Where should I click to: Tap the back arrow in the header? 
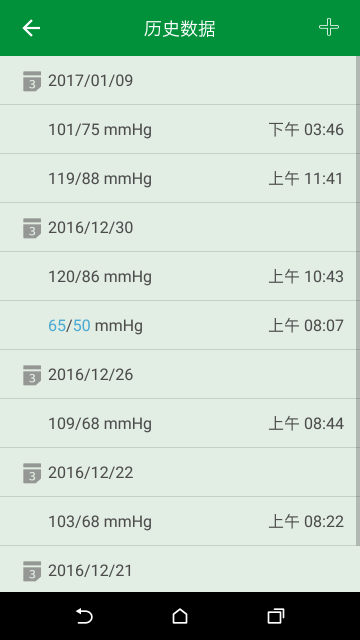point(31,28)
